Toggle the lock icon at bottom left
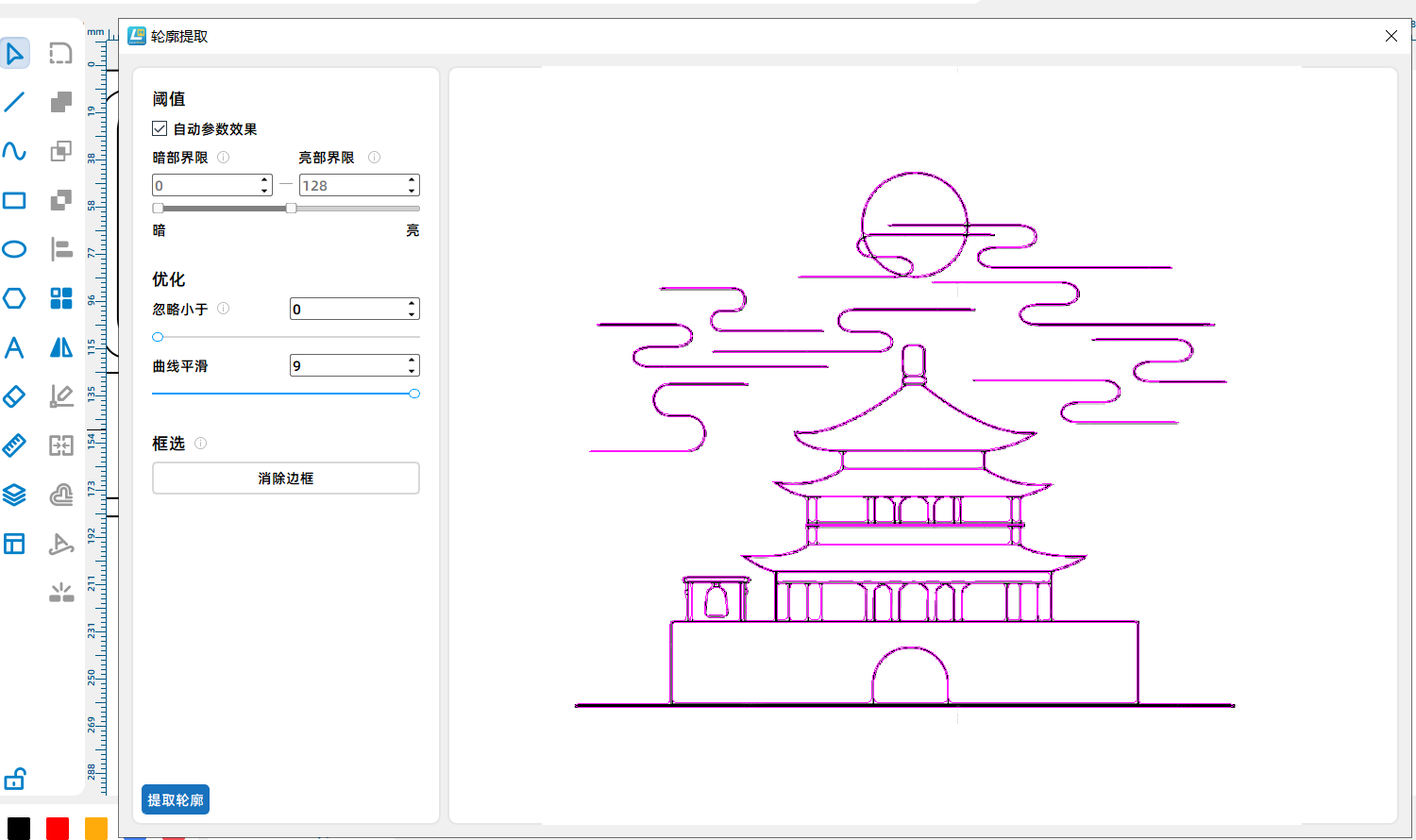Image resolution: width=1416 pixels, height=840 pixels. click(15, 780)
